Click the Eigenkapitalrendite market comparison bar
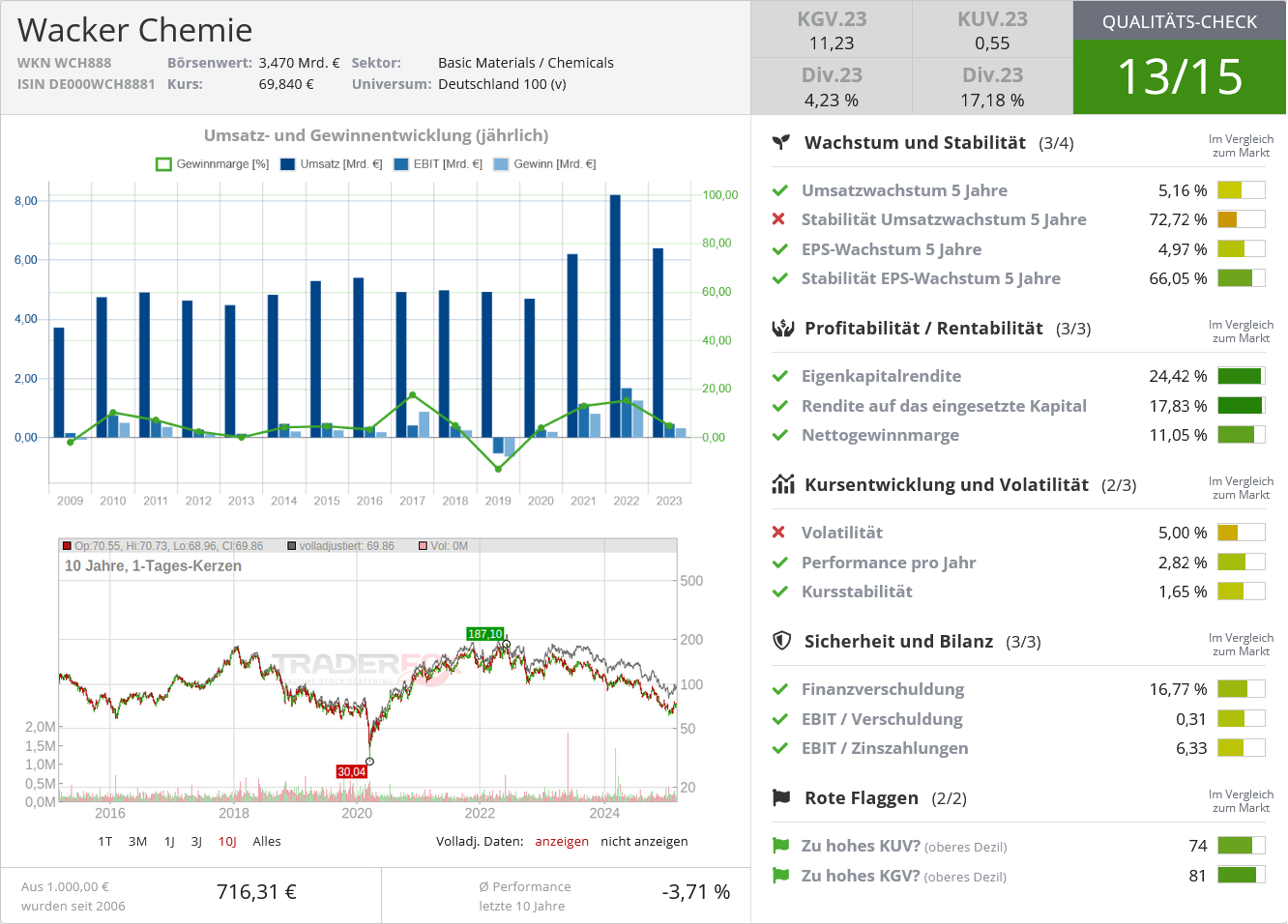The width and height of the screenshot is (1288, 924). click(1242, 376)
